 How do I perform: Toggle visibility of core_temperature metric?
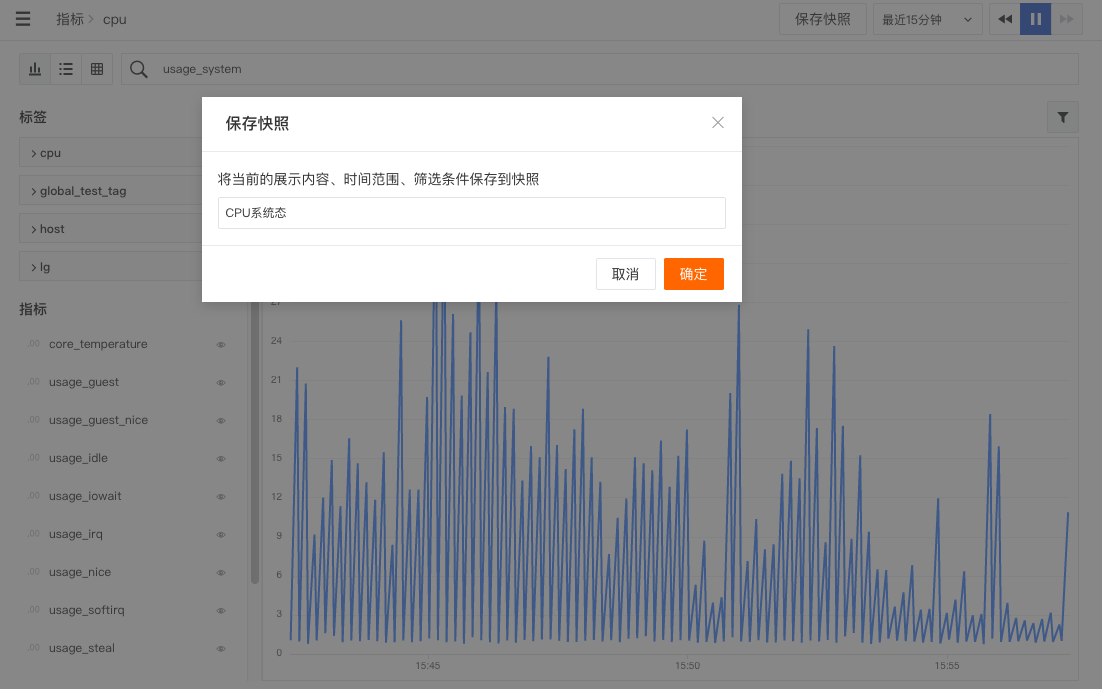pos(221,344)
